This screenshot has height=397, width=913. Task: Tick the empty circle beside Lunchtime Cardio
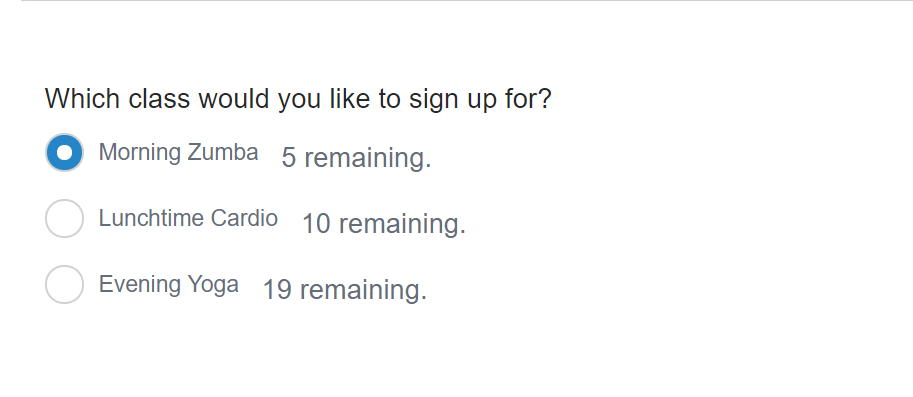64,218
